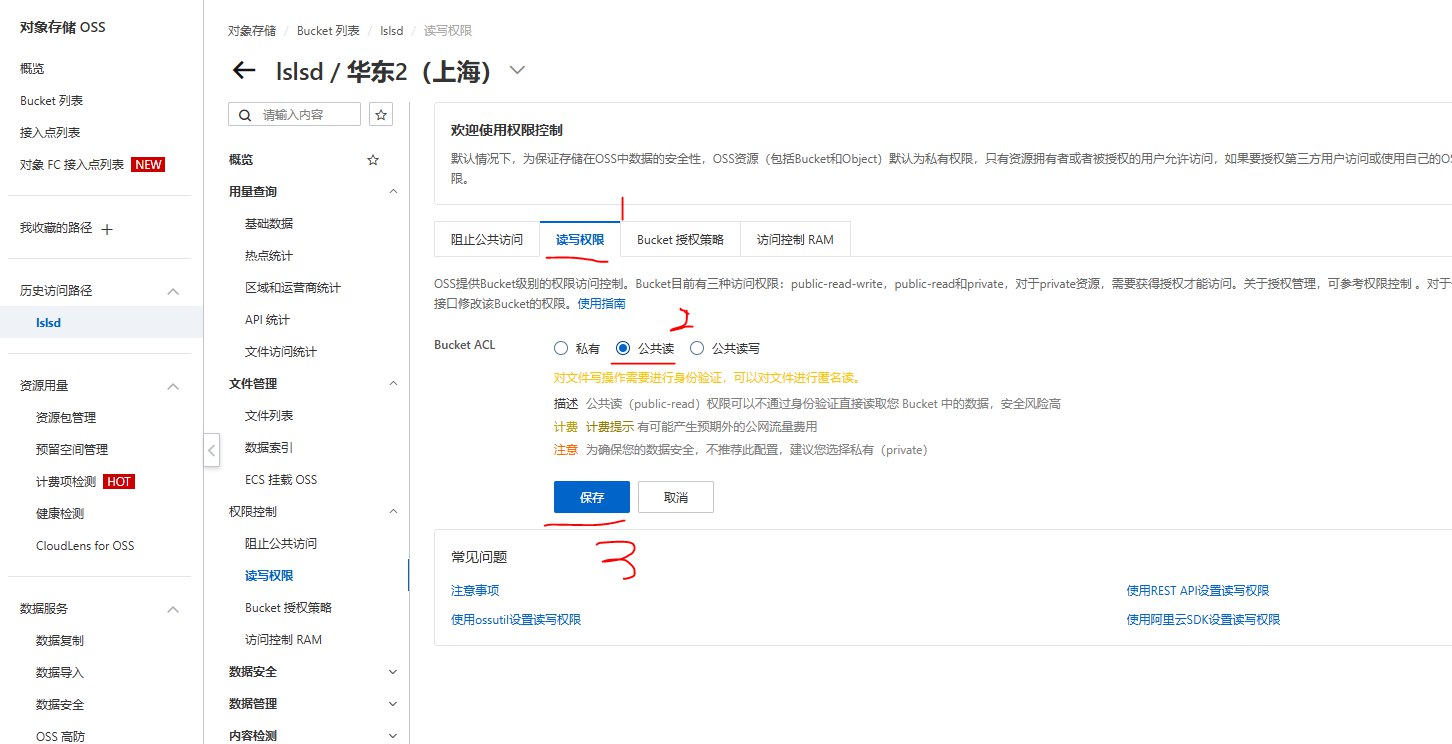The image size is (1452, 744).
Task: Open 概览 in the left OSS menu
Action: click(32, 69)
